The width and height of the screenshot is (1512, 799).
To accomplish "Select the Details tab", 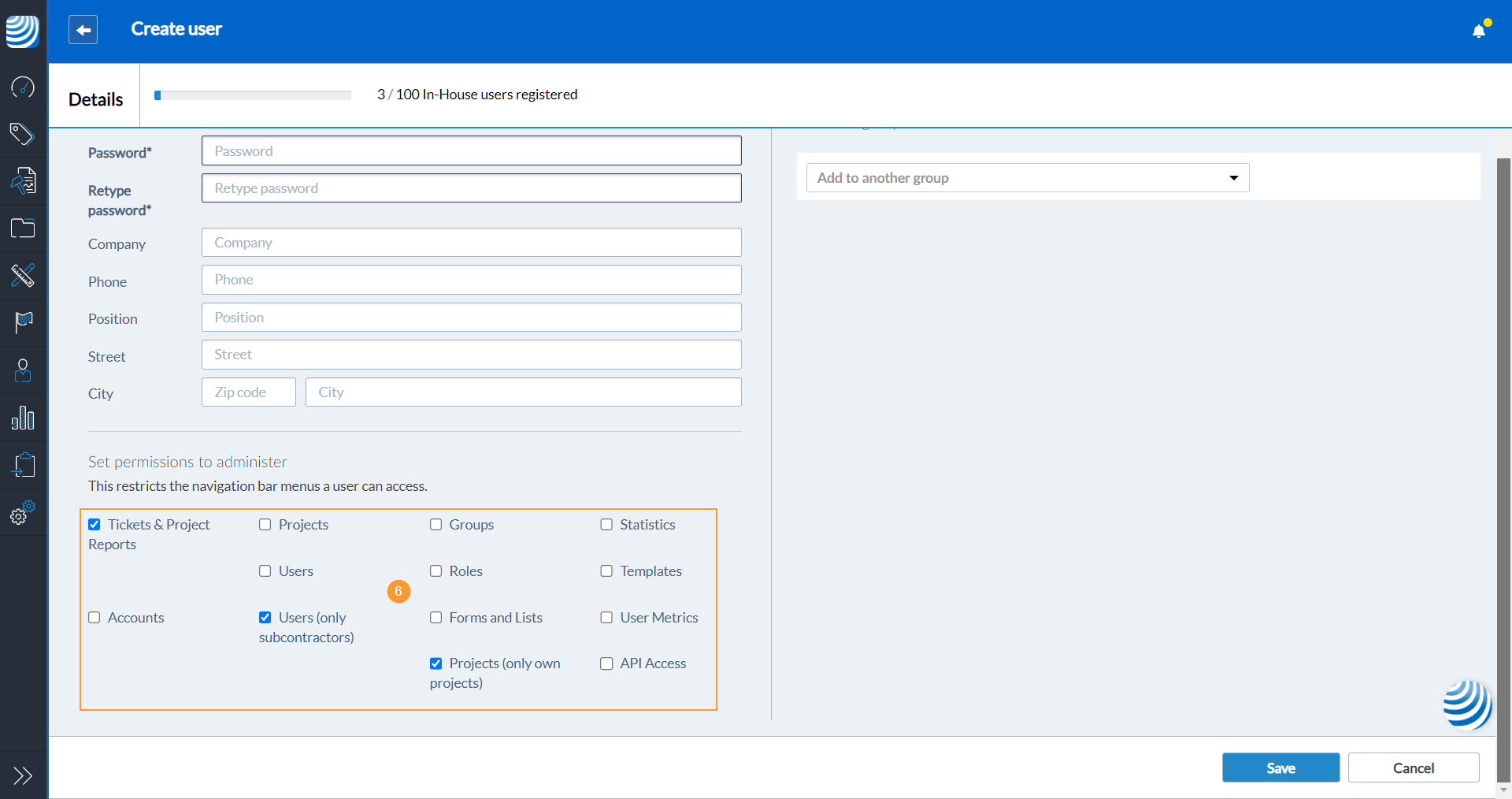I will (95, 99).
